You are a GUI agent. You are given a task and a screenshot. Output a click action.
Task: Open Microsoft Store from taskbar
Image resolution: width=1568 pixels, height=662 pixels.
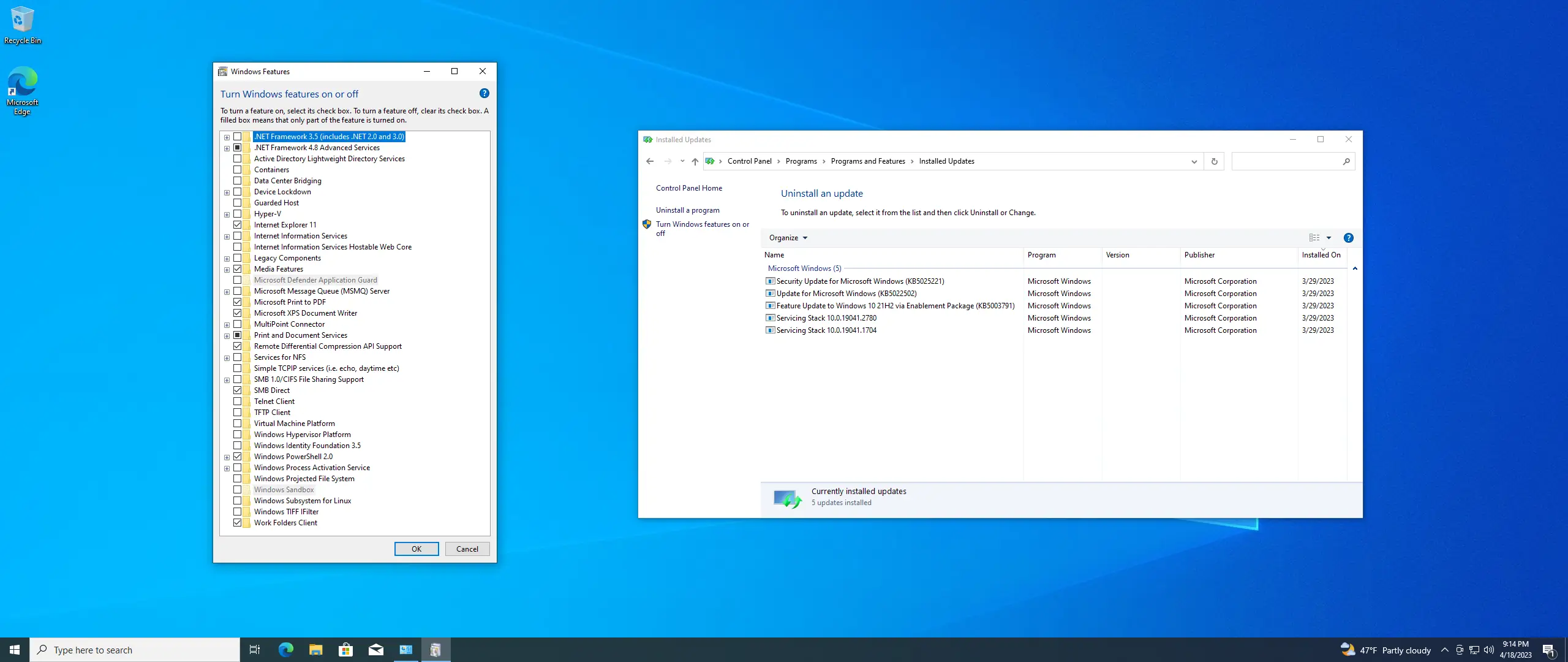coord(345,650)
